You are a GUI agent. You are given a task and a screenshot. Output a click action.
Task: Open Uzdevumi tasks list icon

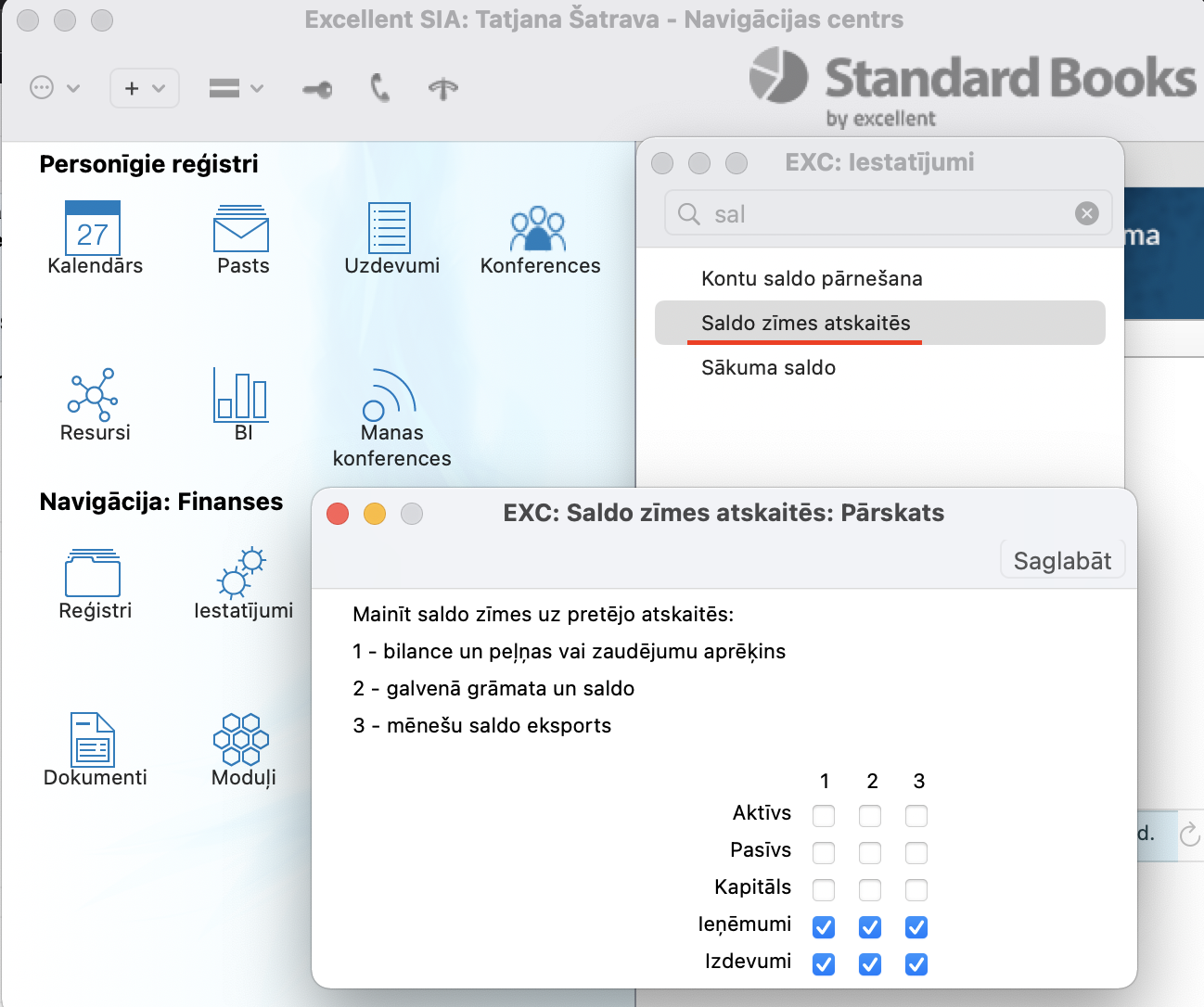point(390,228)
